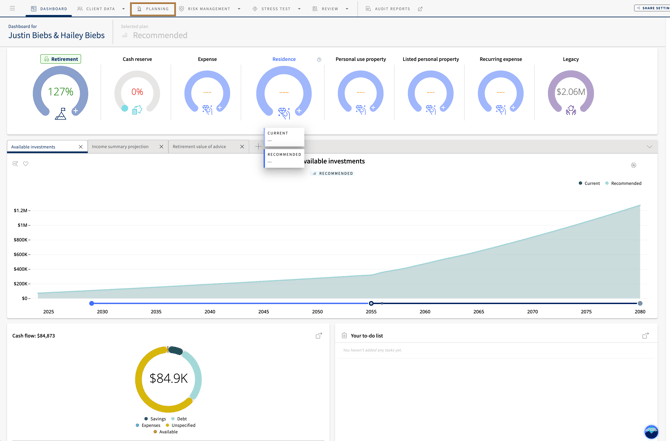Open the hamburger menu icon
This screenshot has height=441, width=670.
12,9
